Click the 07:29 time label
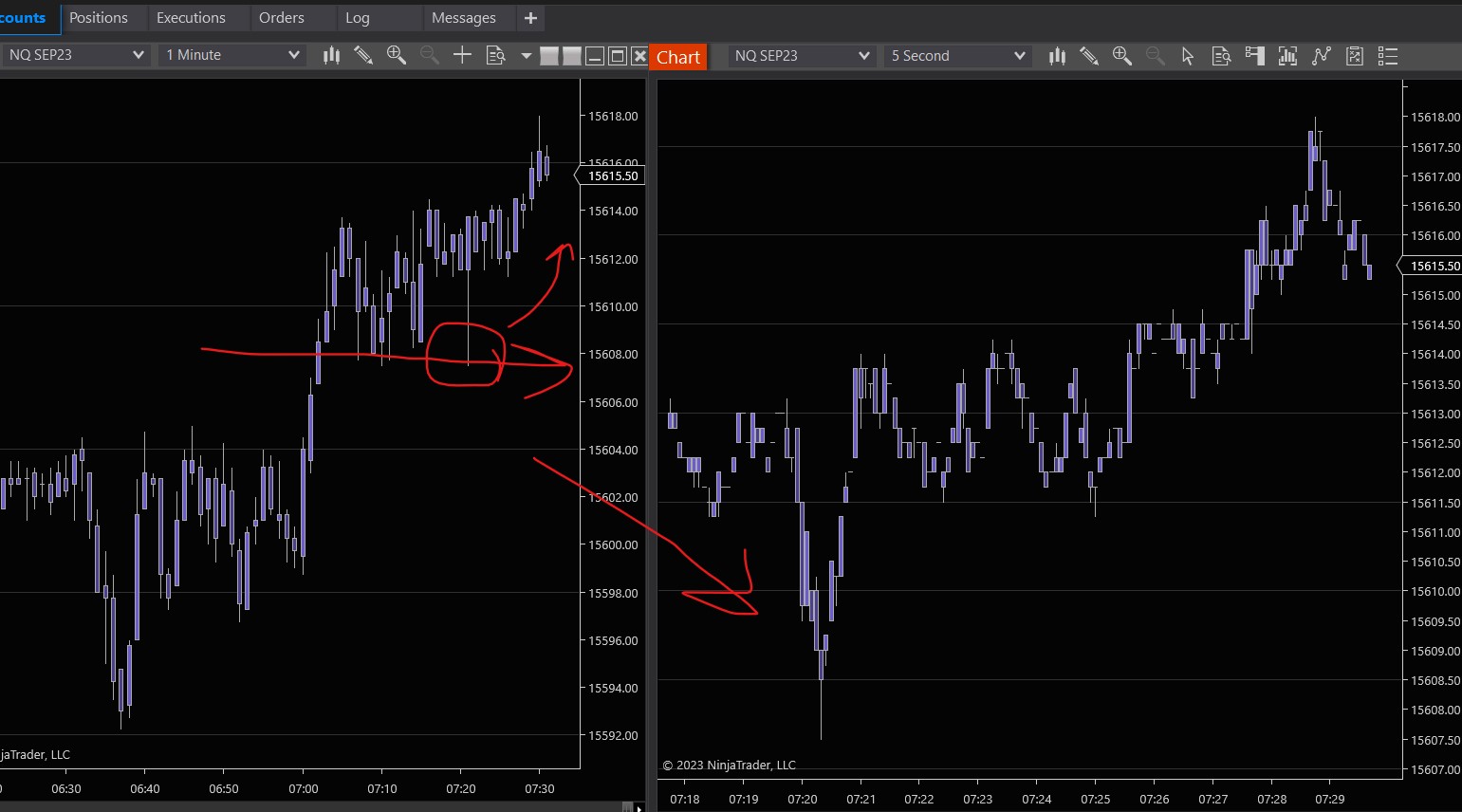The height and width of the screenshot is (812, 1462). point(1330,799)
